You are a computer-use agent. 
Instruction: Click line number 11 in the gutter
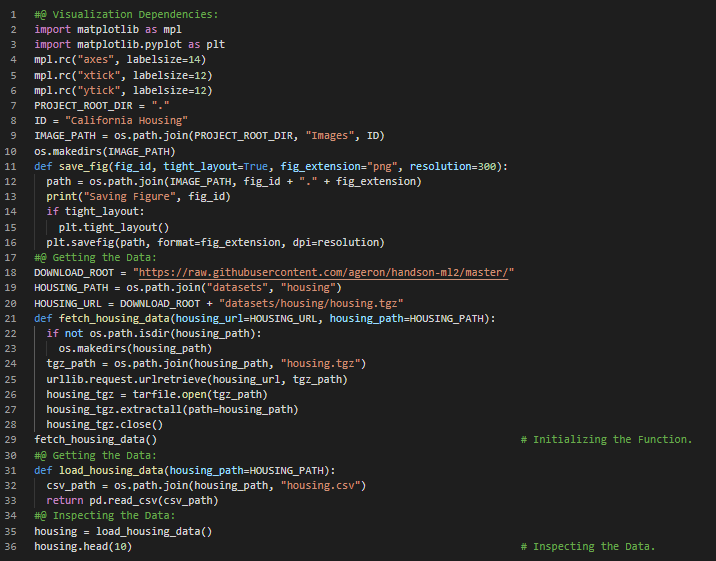(x=11, y=165)
